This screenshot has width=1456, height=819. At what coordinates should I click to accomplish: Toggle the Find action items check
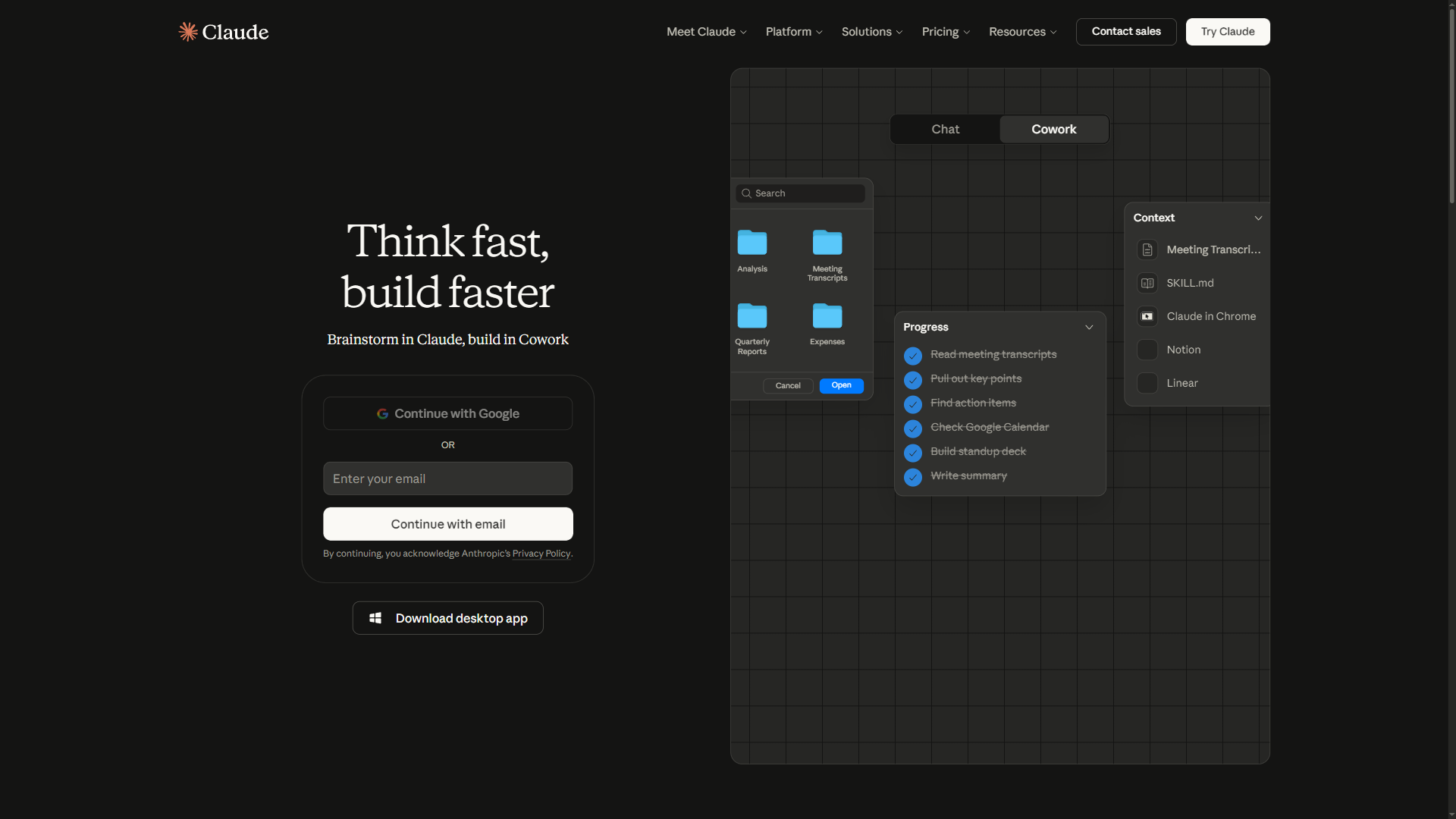[913, 404]
